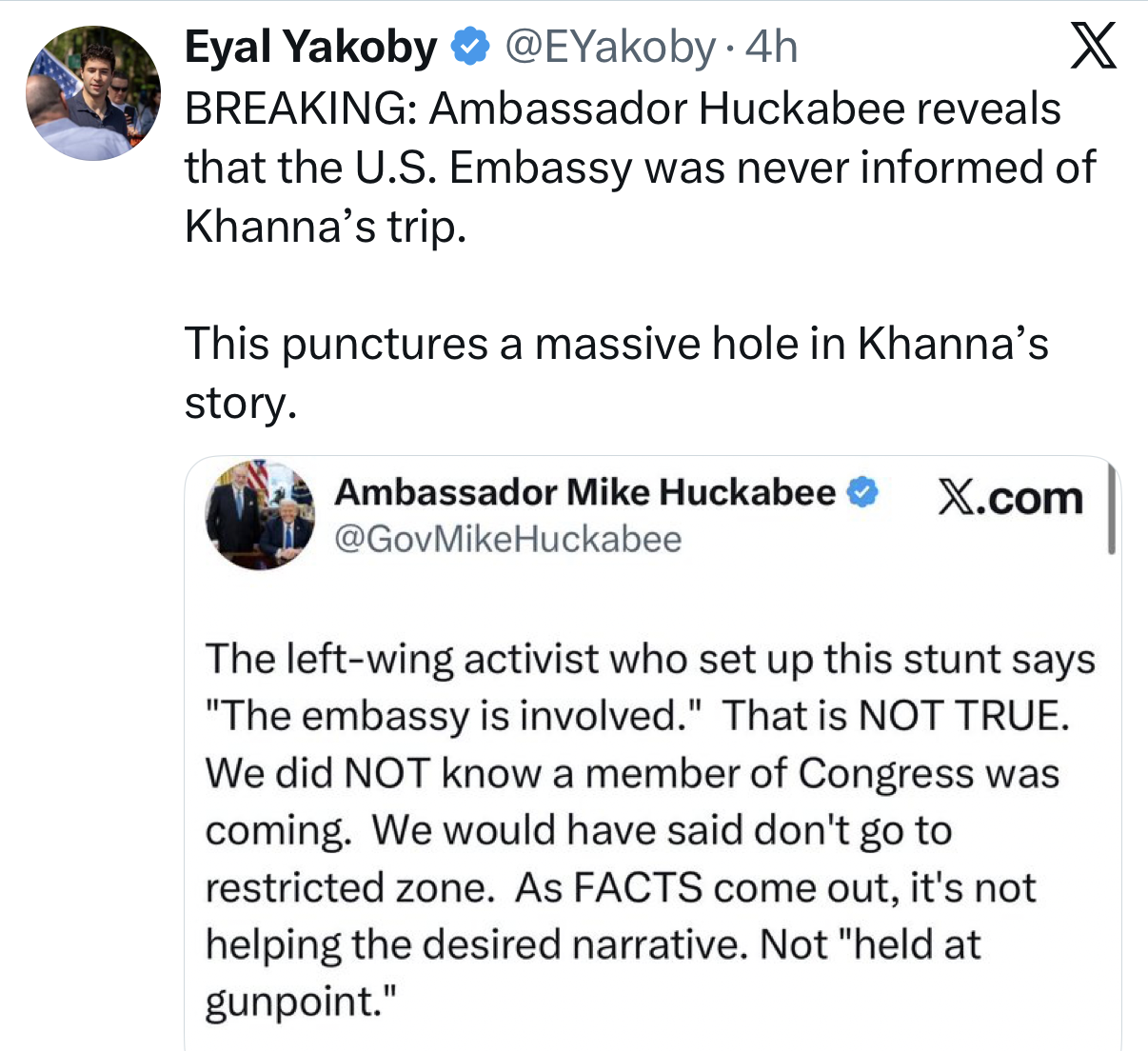Open Eyal Yakoby's profile picture
1148x1051 pixels.
pos(93,92)
